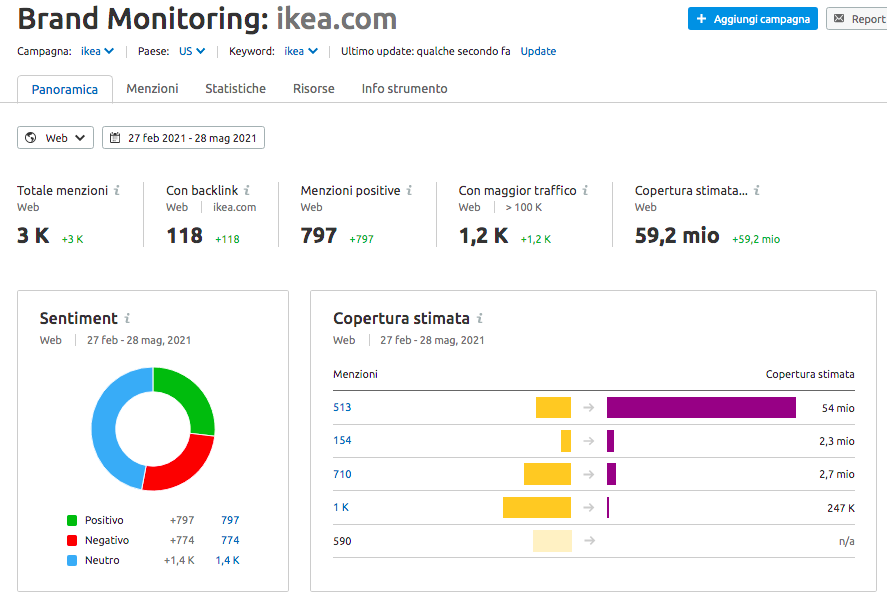The image size is (887, 594).
Task: Open the 1 K mentions link
Action: click(341, 507)
